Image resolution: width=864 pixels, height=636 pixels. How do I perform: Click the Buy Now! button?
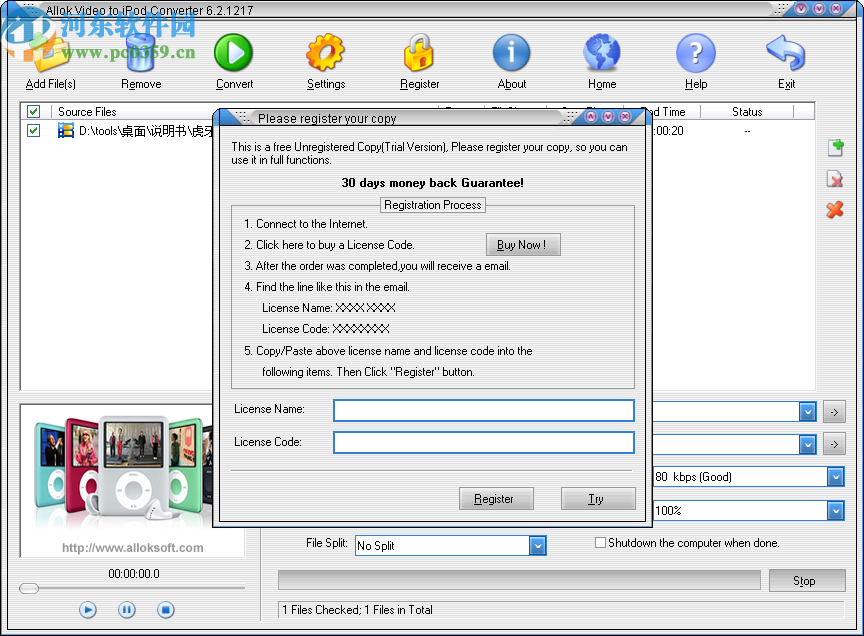pos(523,244)
